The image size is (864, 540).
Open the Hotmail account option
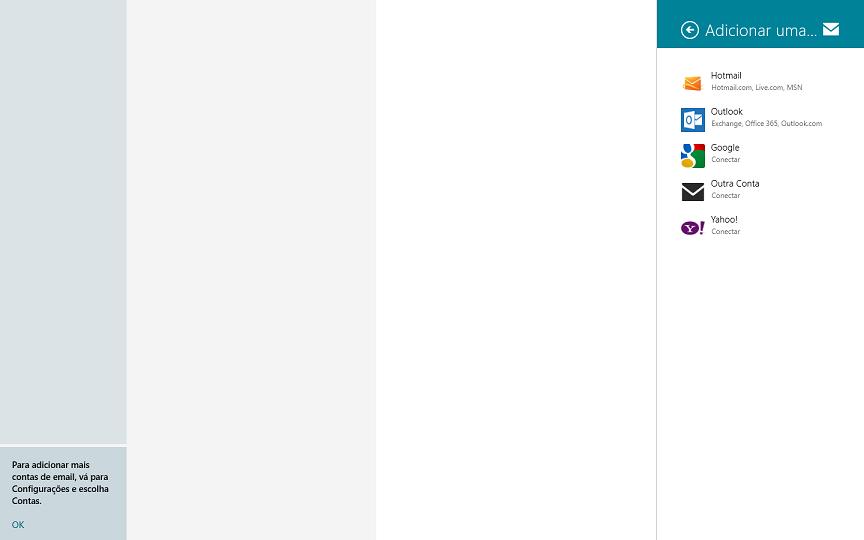pyautogui.click(x=760, y=82)
